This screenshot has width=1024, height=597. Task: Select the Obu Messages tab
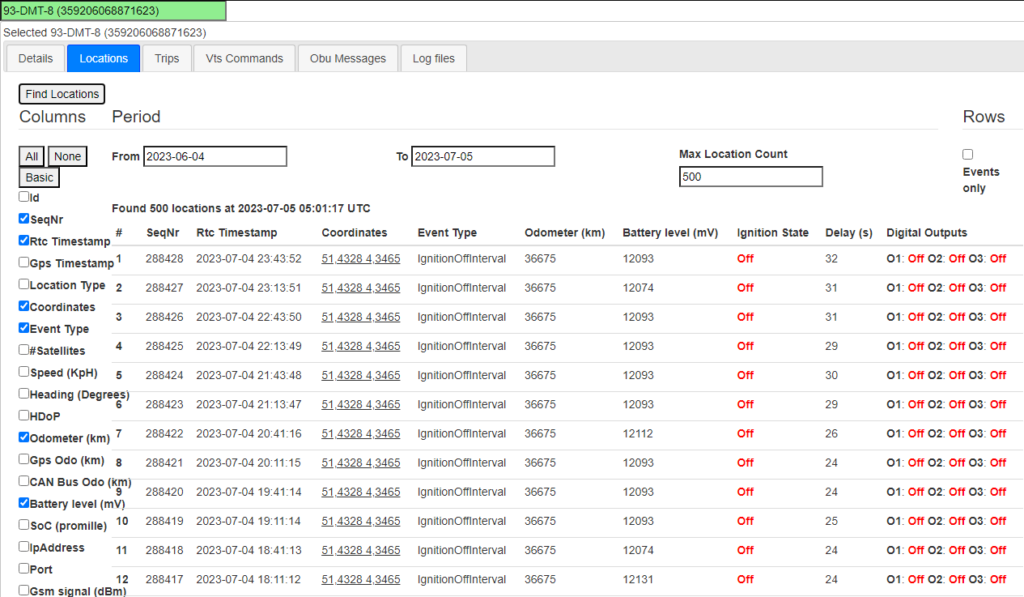tap(348, 59)
